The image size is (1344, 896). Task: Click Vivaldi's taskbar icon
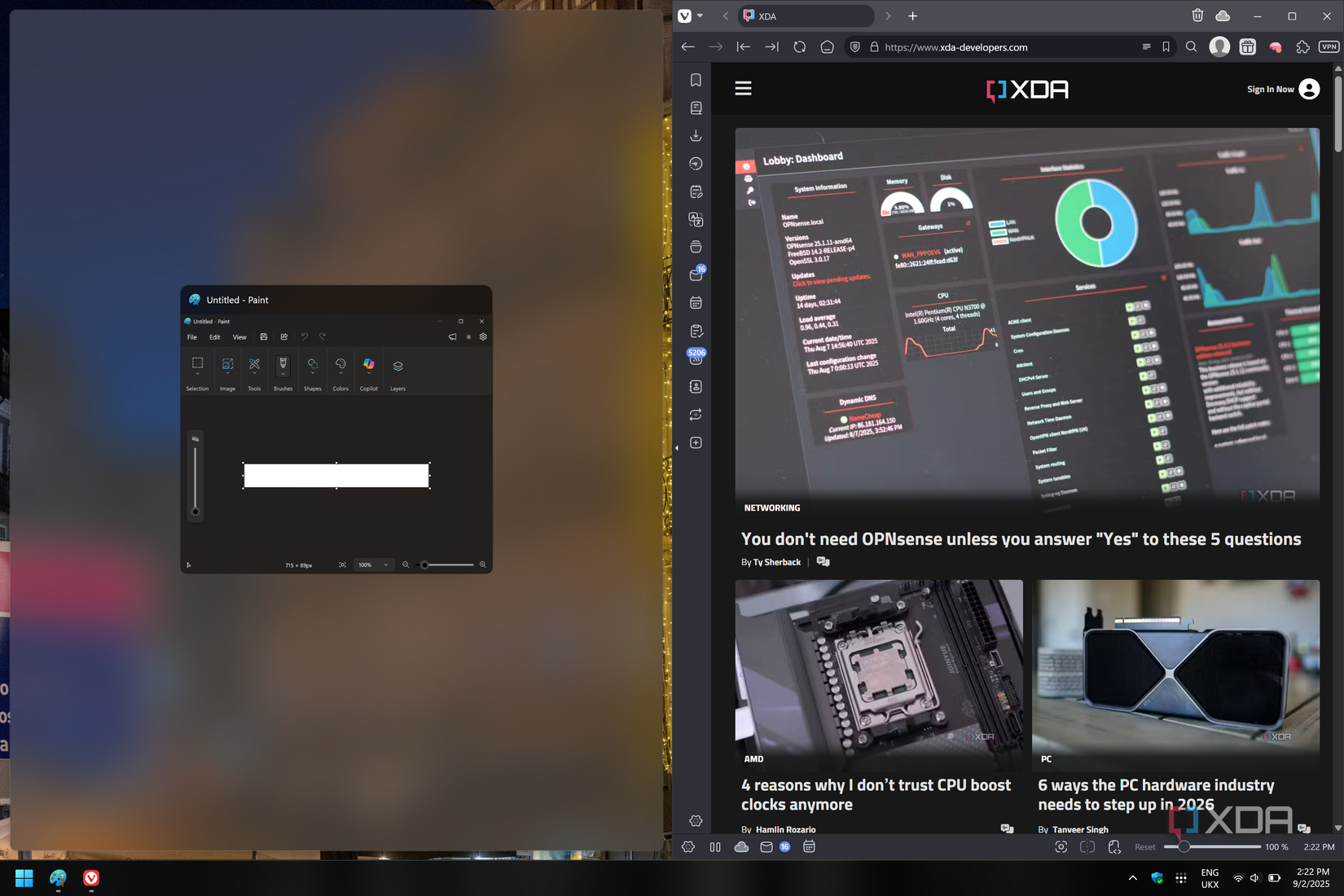point(90,878)
